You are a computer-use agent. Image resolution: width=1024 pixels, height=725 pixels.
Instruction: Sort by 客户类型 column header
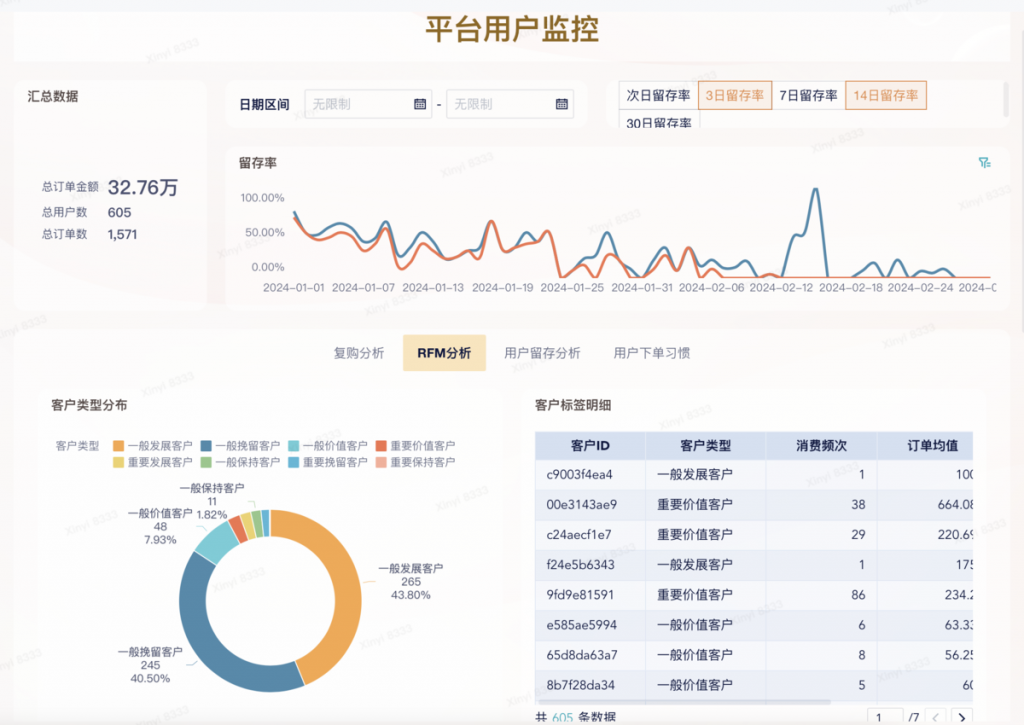[x=705, y=445]
